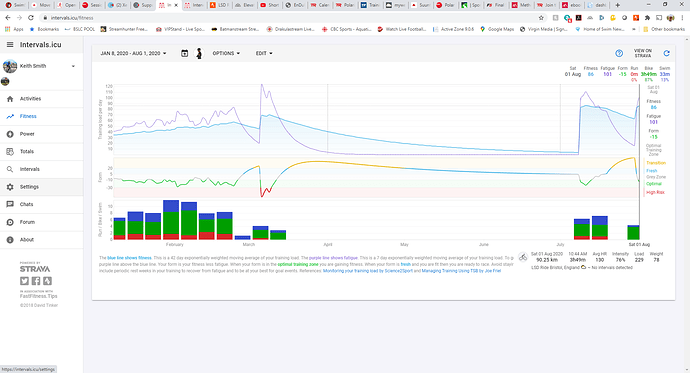Open Managing Training Using TSB link

pos(461,271)
